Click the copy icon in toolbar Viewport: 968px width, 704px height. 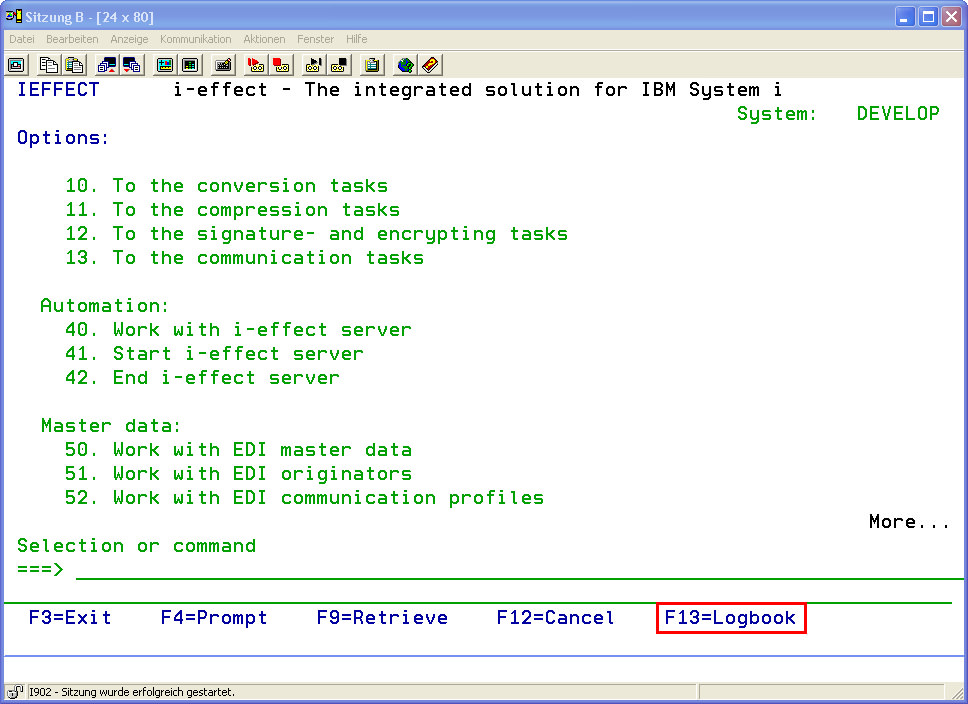pos(49,65)
